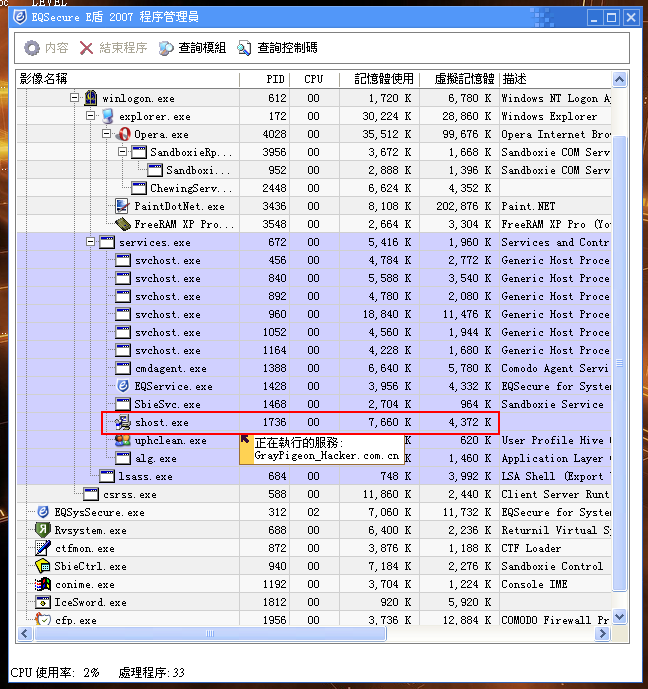Select svchost.exe row with PID 840

point(314,278)
